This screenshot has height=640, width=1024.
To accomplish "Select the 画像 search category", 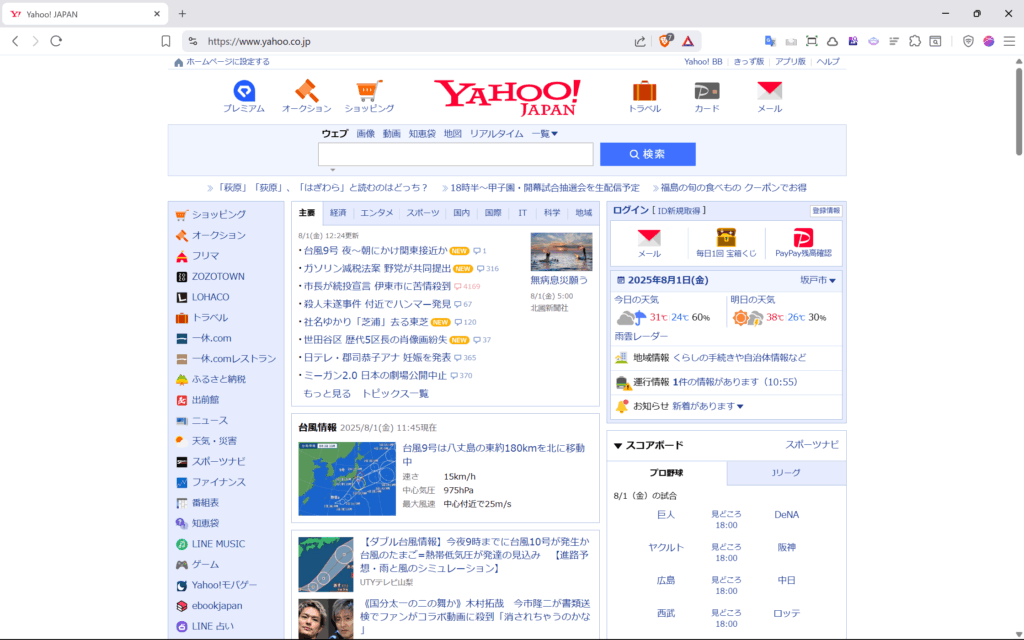I will tap(366, 134).
